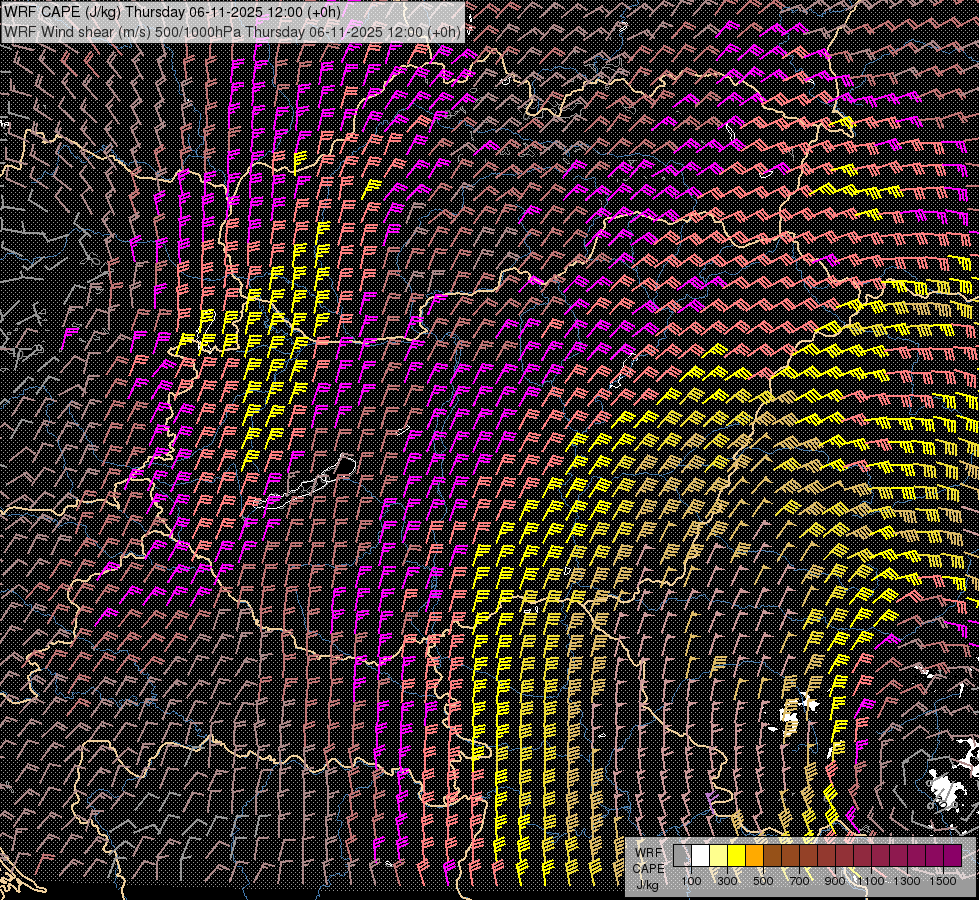Click the 1100 legend scale label
Viewport: 979px width, 900px height.
(871, 881)
